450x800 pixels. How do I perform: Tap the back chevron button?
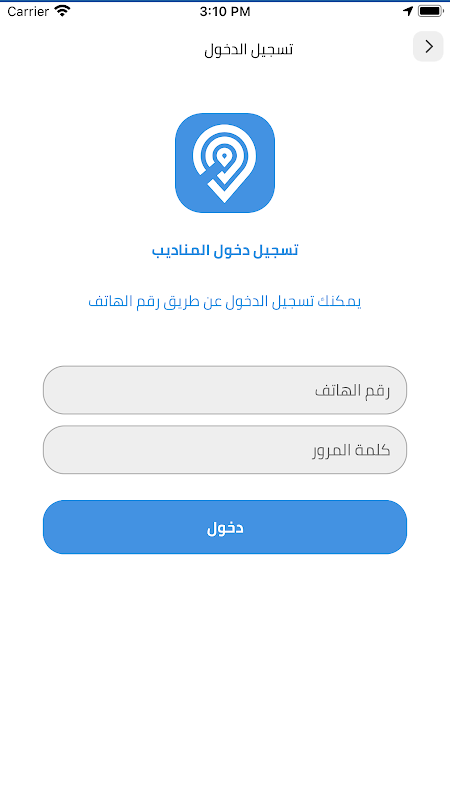[x=429, y=47]
